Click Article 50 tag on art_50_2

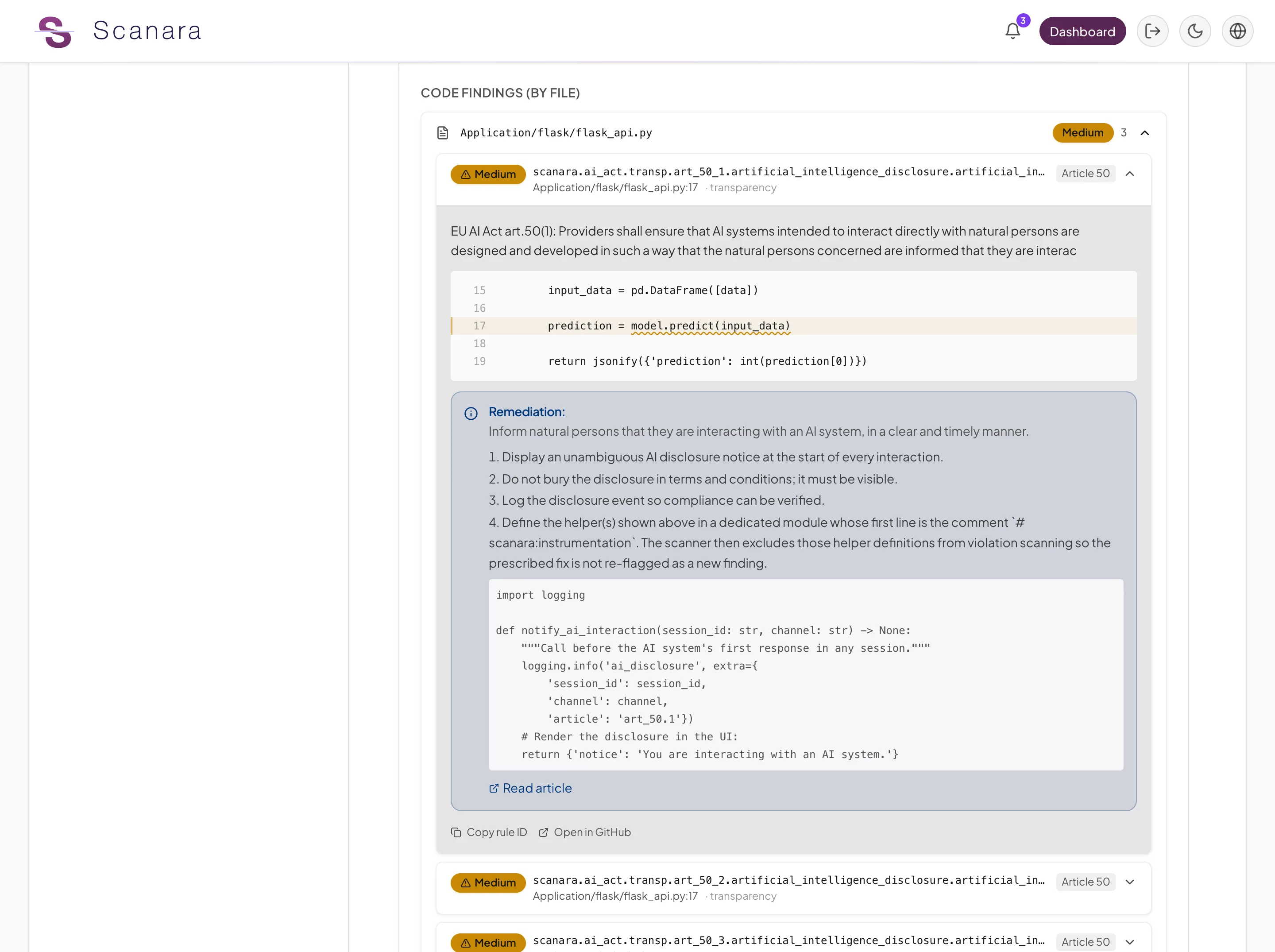[x=1086, y=882]
